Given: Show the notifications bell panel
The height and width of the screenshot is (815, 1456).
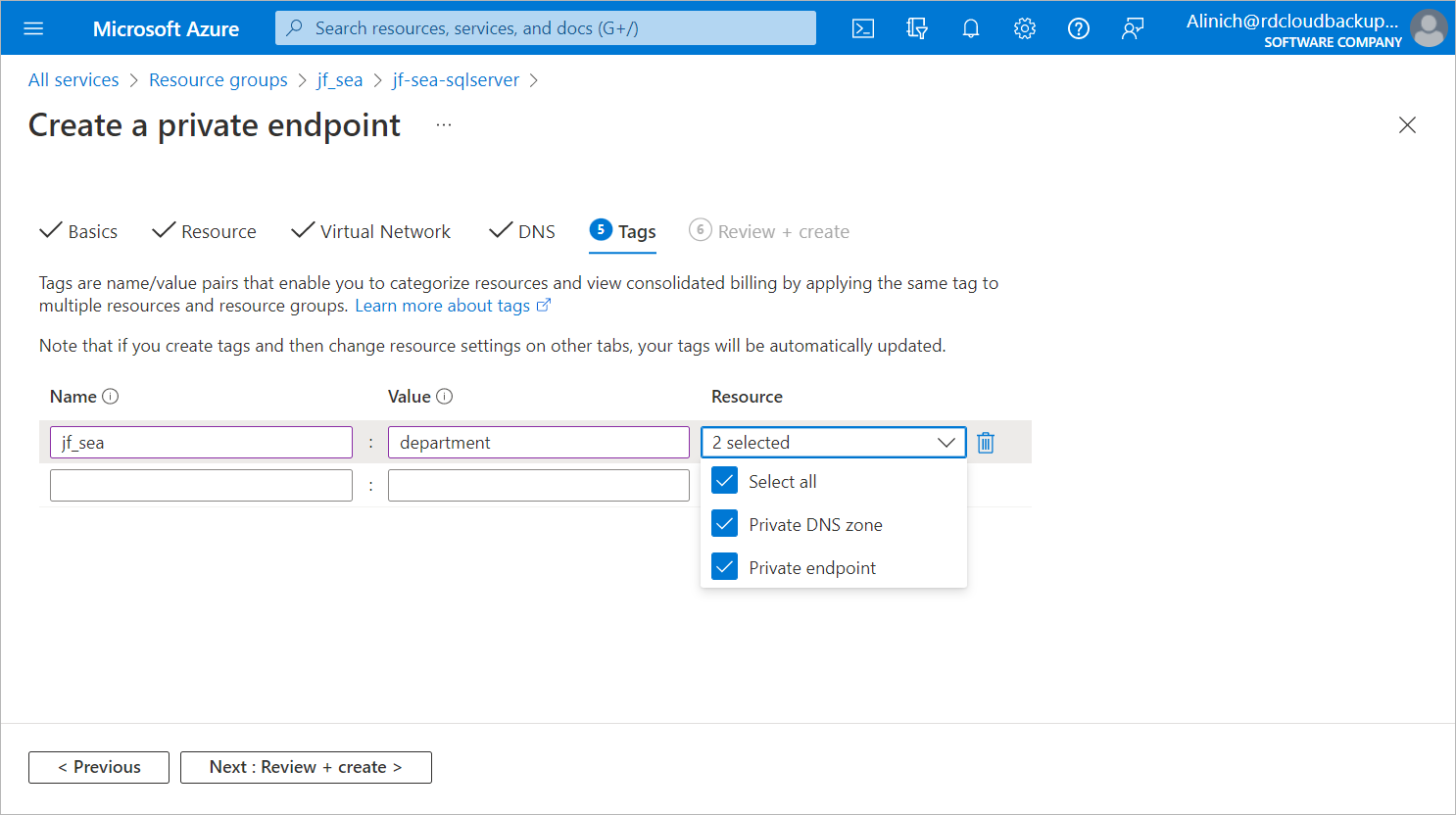Looking at the screenshot, I should pos(971,28).
